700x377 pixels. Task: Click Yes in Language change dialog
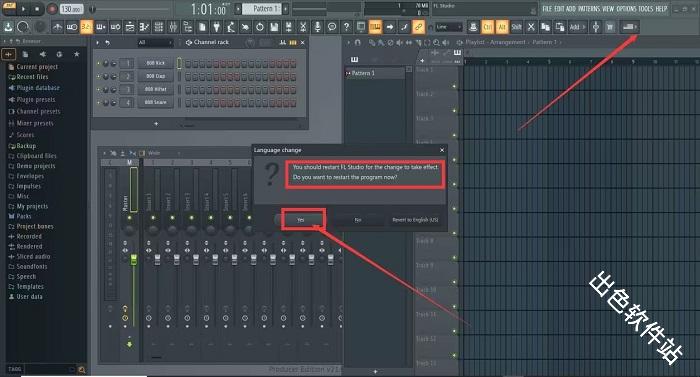pos(302,220)
